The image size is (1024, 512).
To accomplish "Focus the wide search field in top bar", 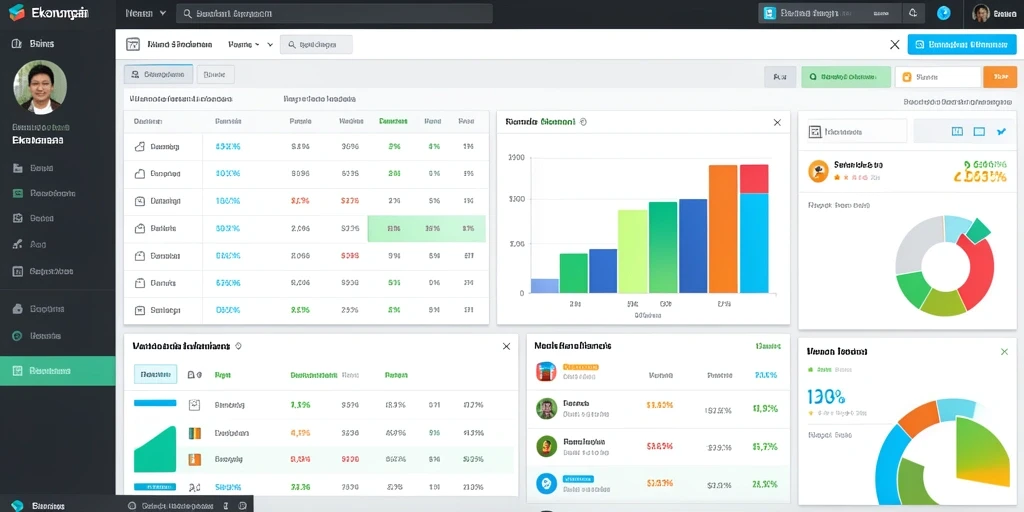I will [334, 13].
